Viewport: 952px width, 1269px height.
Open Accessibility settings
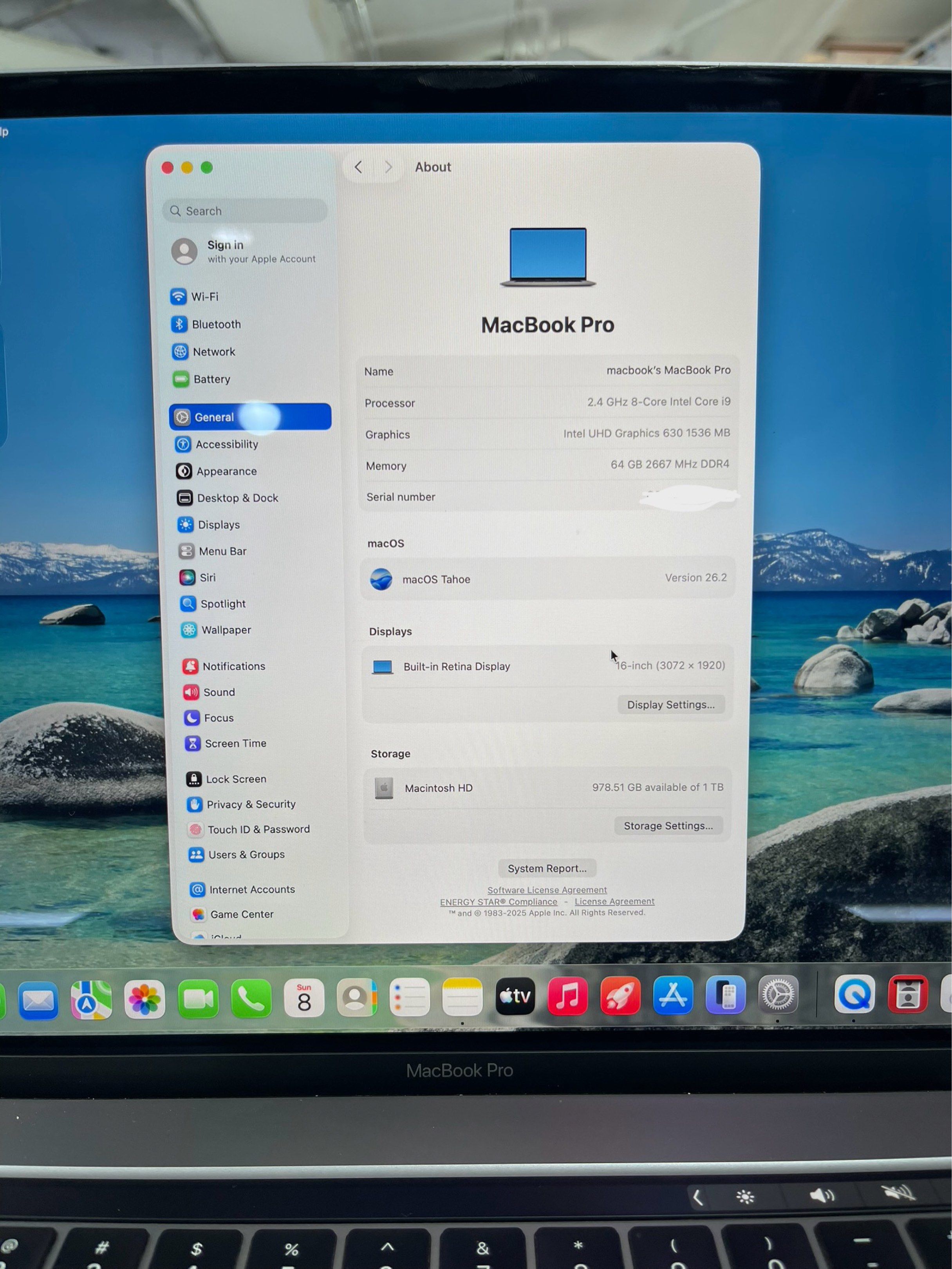click(x=217, y=444)
